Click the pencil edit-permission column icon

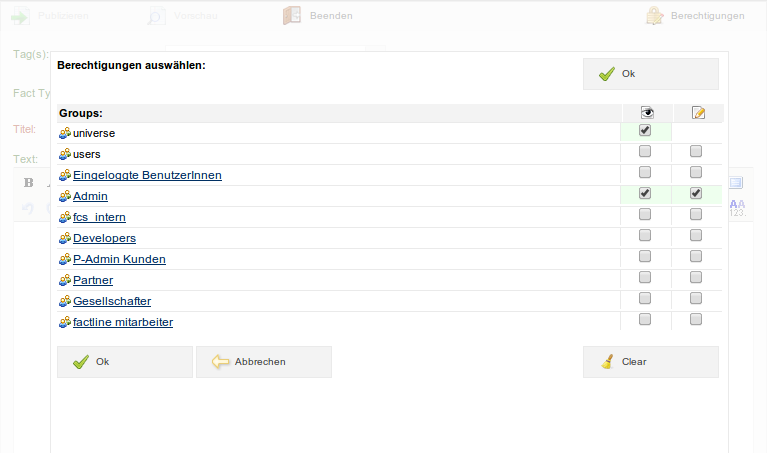[698, 113]
